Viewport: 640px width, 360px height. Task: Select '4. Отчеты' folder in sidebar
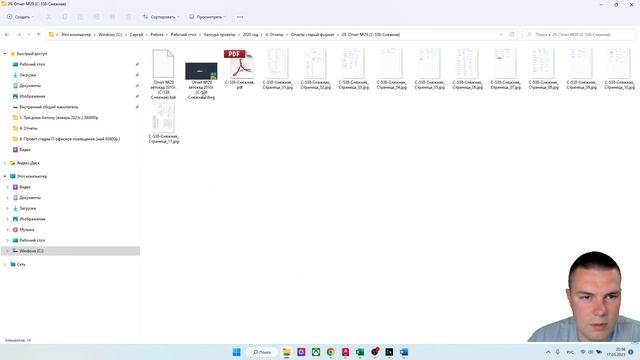click(28, 128)
